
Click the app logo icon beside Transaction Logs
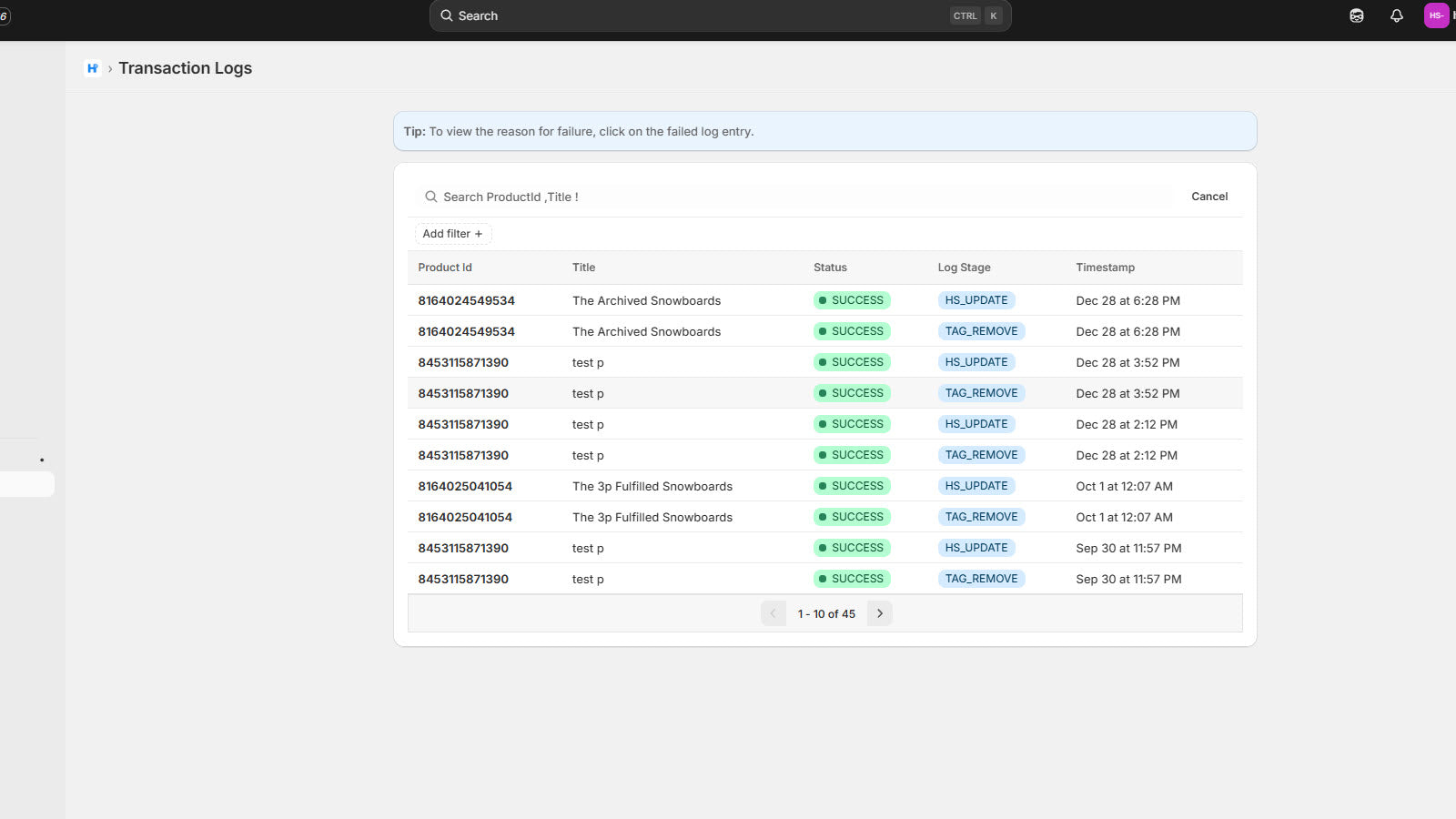[x=92, y=68]
